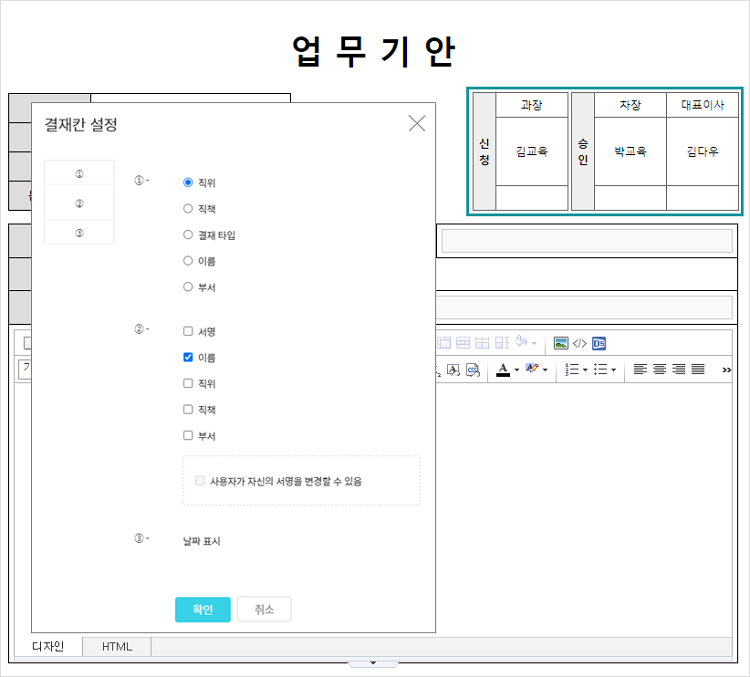Viewport: 750px width, 677px height.
Task: Close the 결재칸 설정 dialog
Action: pyautogui.click(x=417, y=123)
